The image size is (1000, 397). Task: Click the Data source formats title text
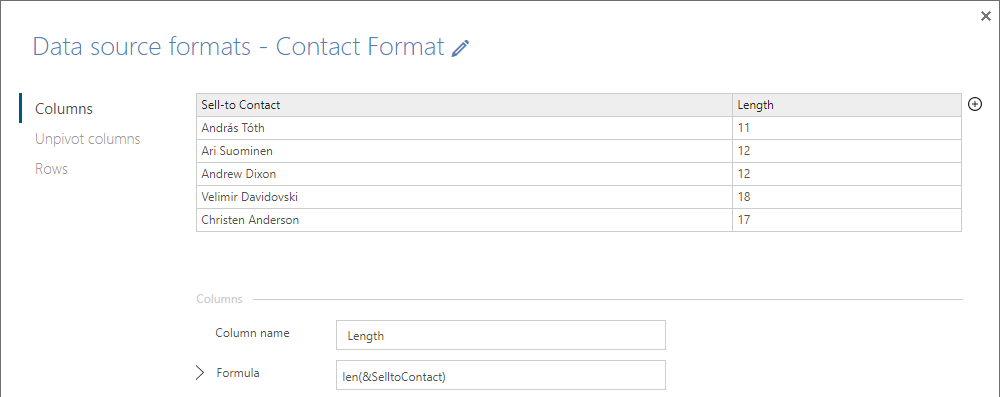142,48
